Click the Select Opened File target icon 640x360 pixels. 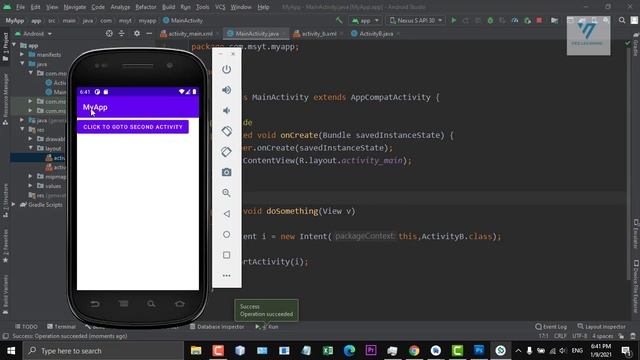pyautogui.click(x=109, y=33)
